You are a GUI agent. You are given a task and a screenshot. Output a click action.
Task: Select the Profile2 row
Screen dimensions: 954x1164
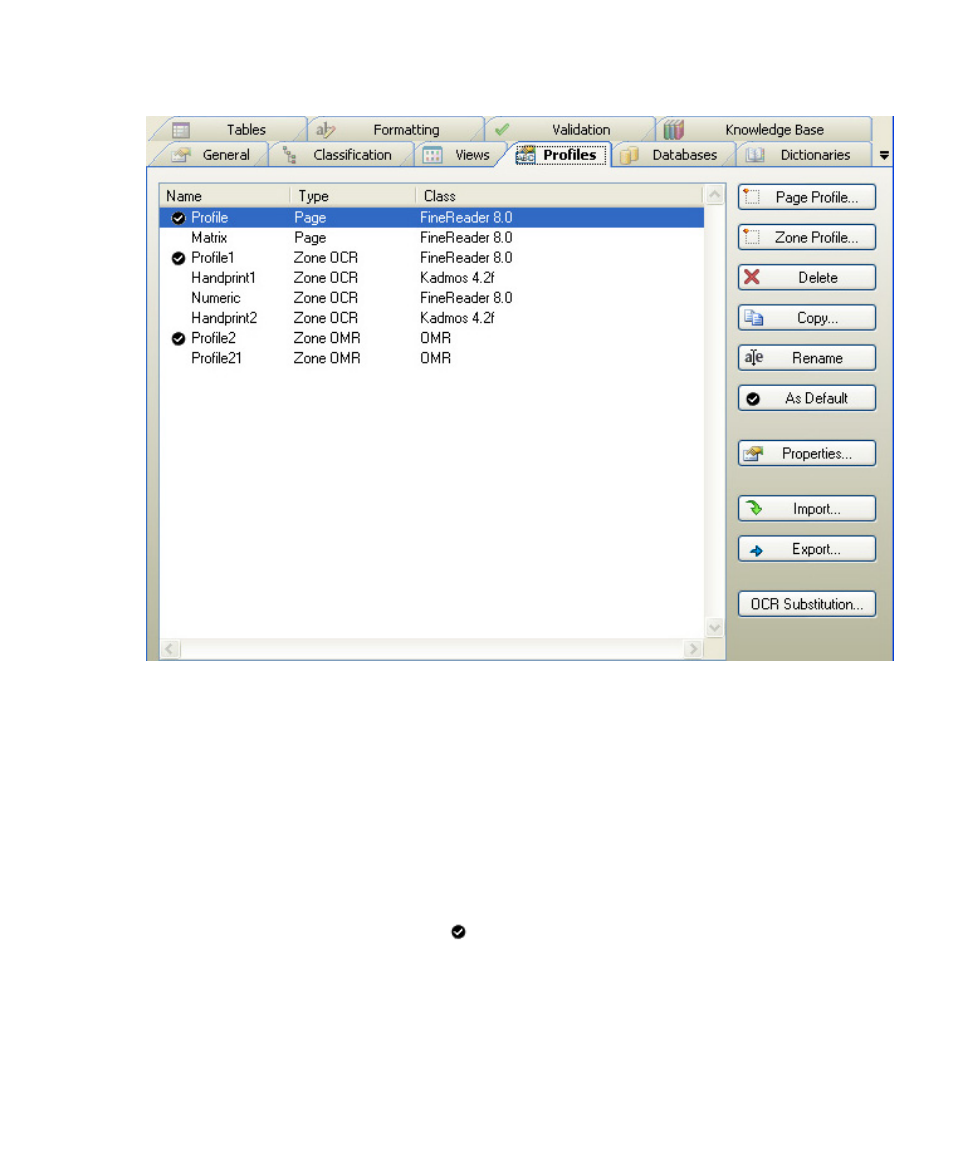431,338
